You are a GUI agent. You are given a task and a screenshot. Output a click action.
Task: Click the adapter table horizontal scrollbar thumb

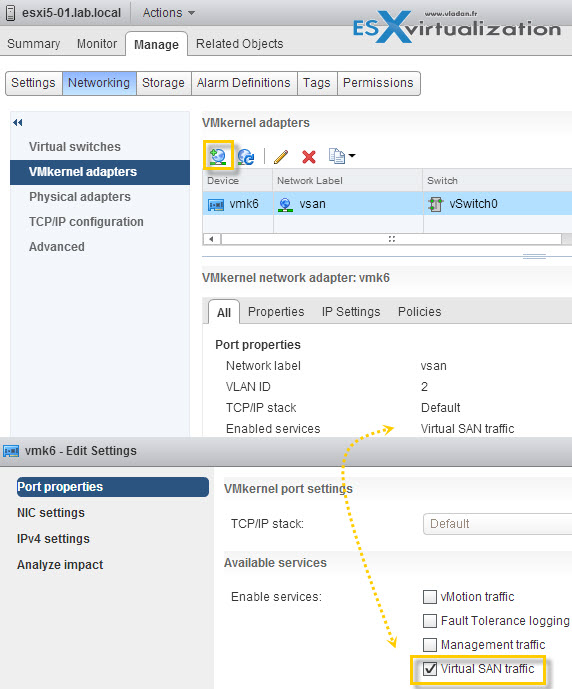pyautogui.click(x=391, y=239)
